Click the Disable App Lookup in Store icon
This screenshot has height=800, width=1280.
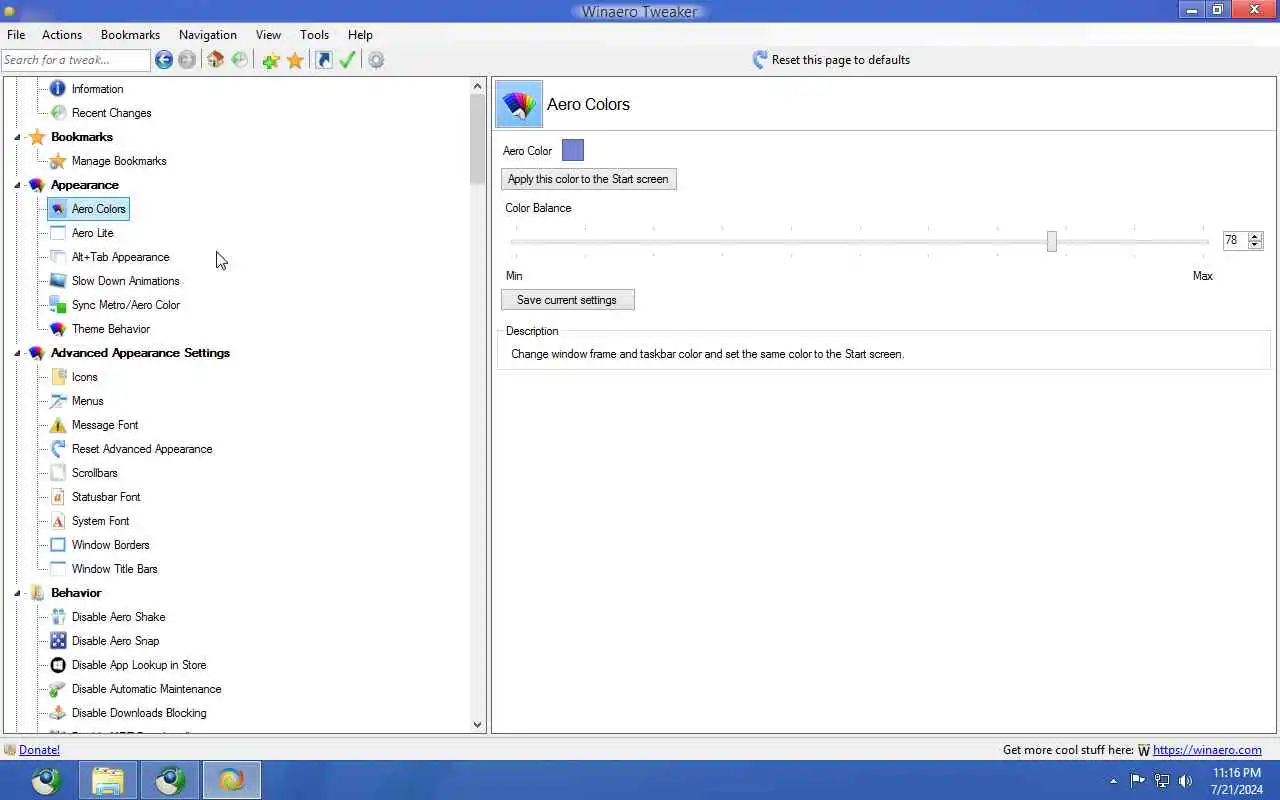coord(58,665)
